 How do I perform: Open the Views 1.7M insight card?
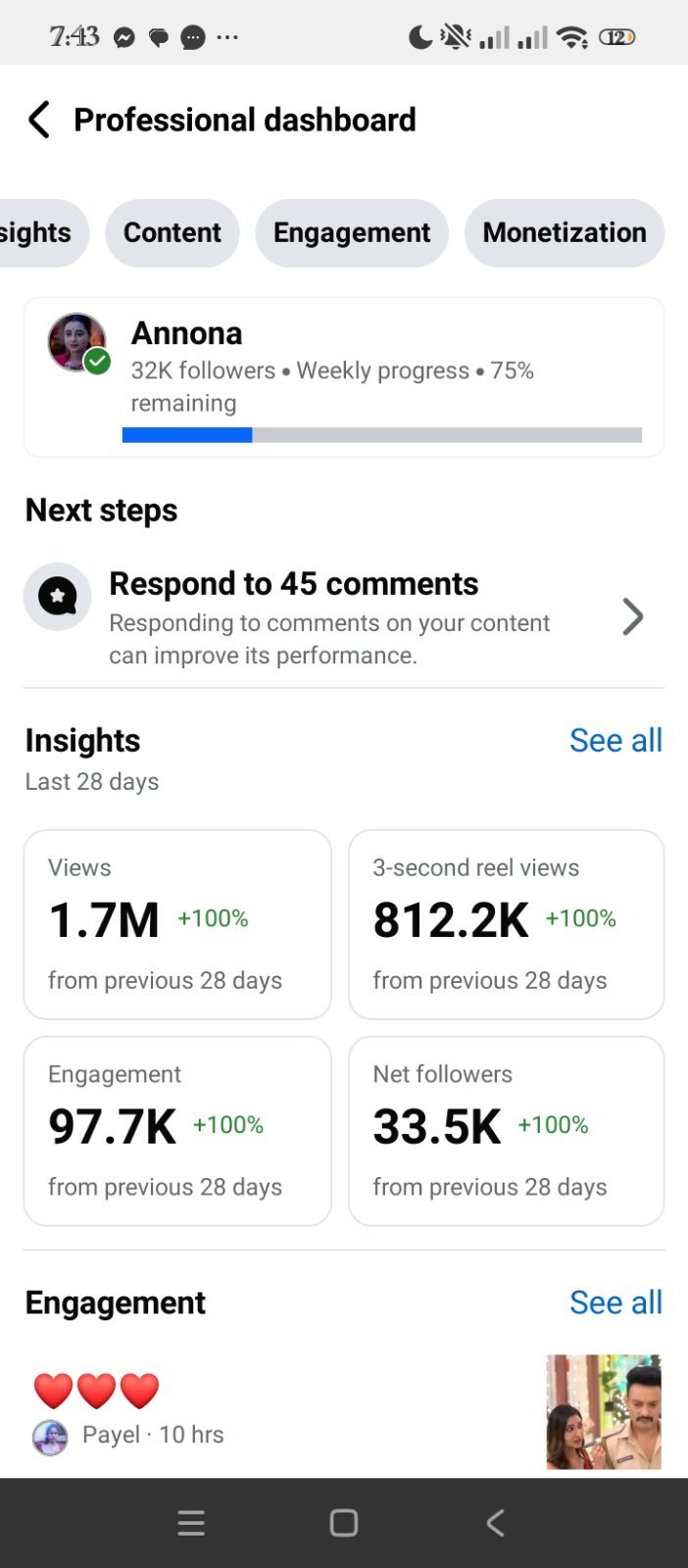[177, 924]
